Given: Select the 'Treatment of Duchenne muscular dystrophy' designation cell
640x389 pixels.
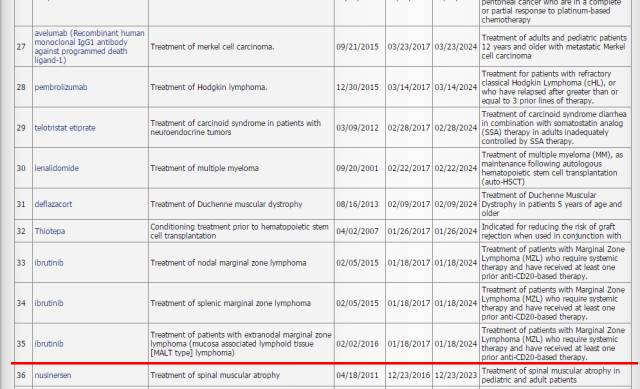Looking at the screenshot, I should pyautogui.click(x=241, y=204).
